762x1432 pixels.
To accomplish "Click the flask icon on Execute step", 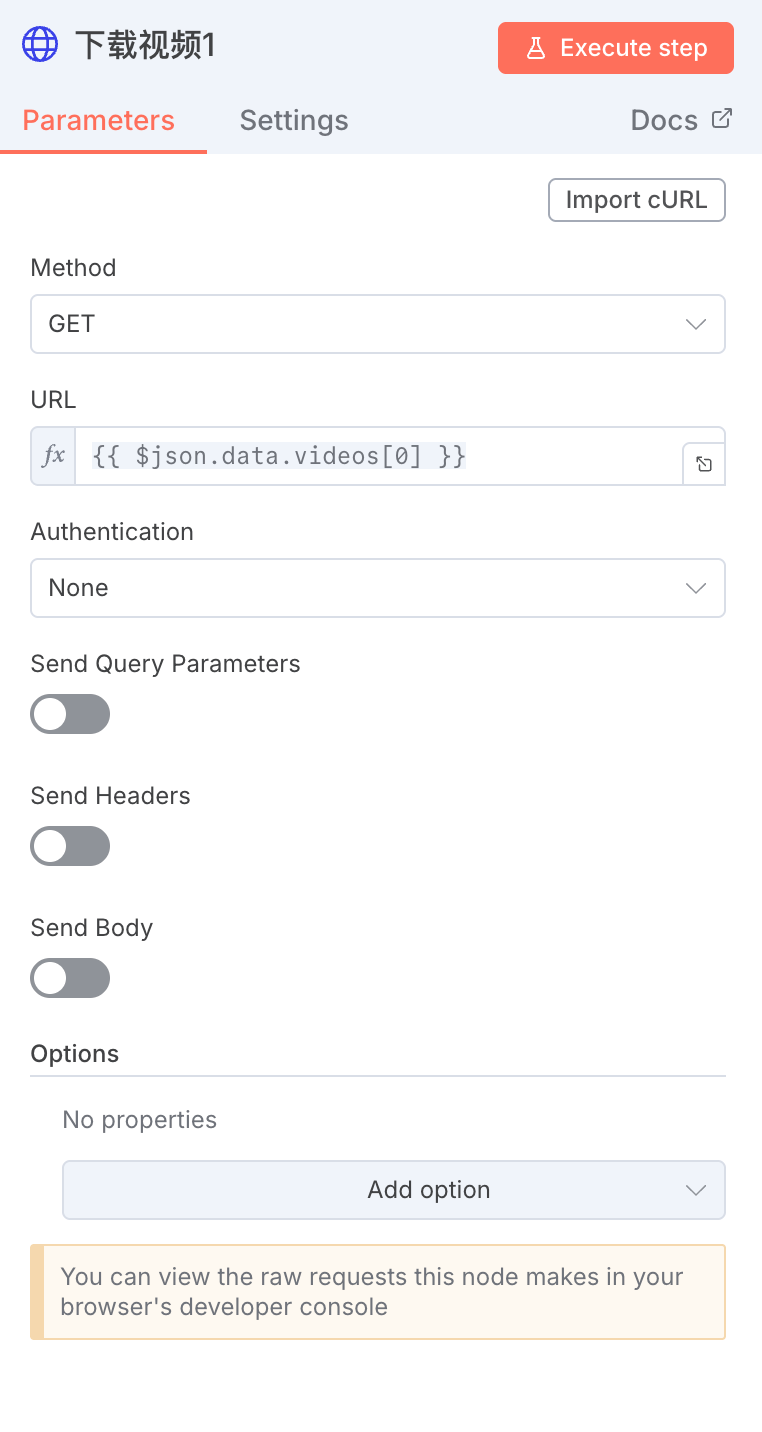I will pyautogui.click(x=536, y=48).
